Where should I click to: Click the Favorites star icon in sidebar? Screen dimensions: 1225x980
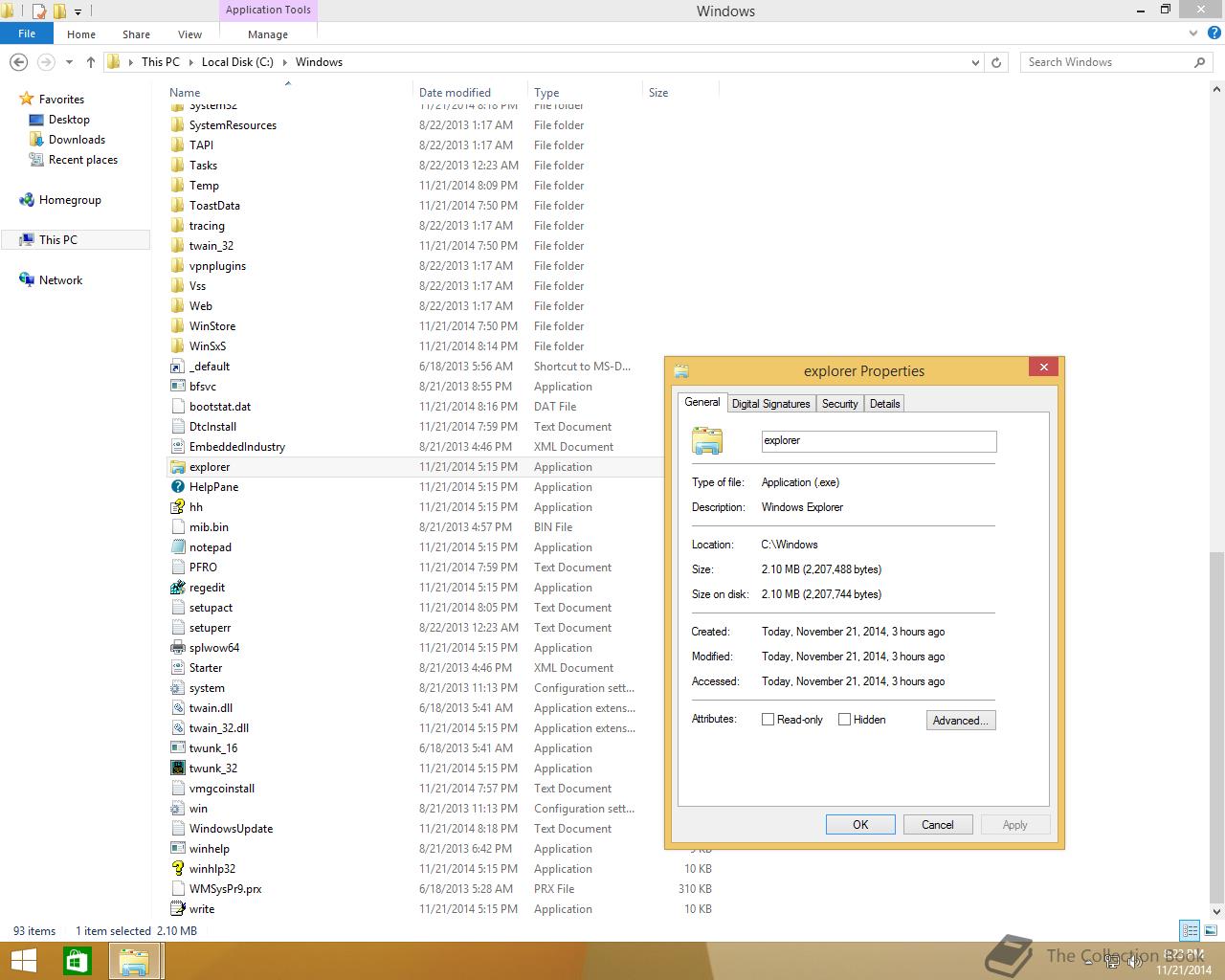click(x=27, y=100)
